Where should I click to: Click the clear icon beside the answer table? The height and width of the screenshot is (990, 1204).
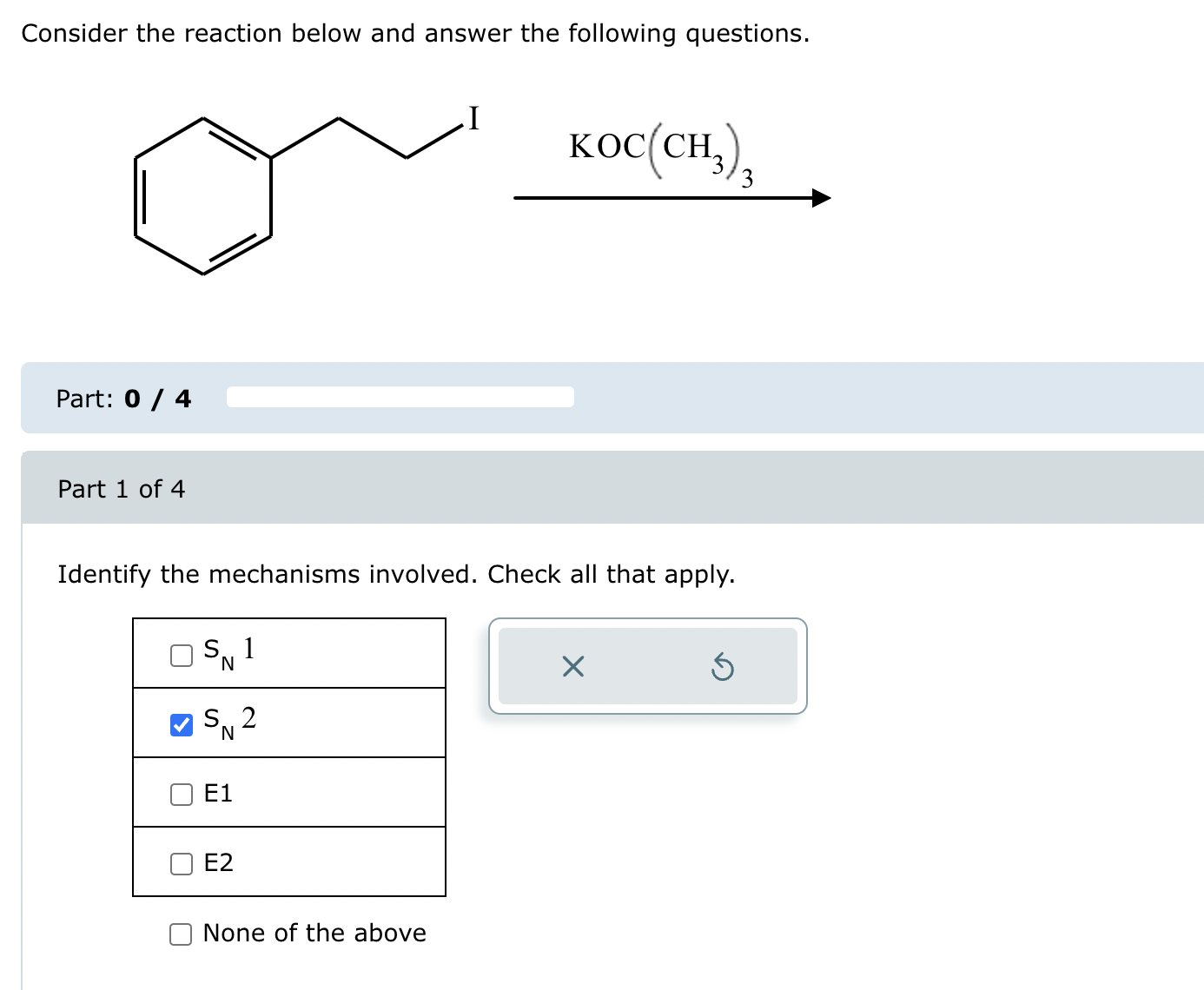pyautogui.click(x=572, y=667)
